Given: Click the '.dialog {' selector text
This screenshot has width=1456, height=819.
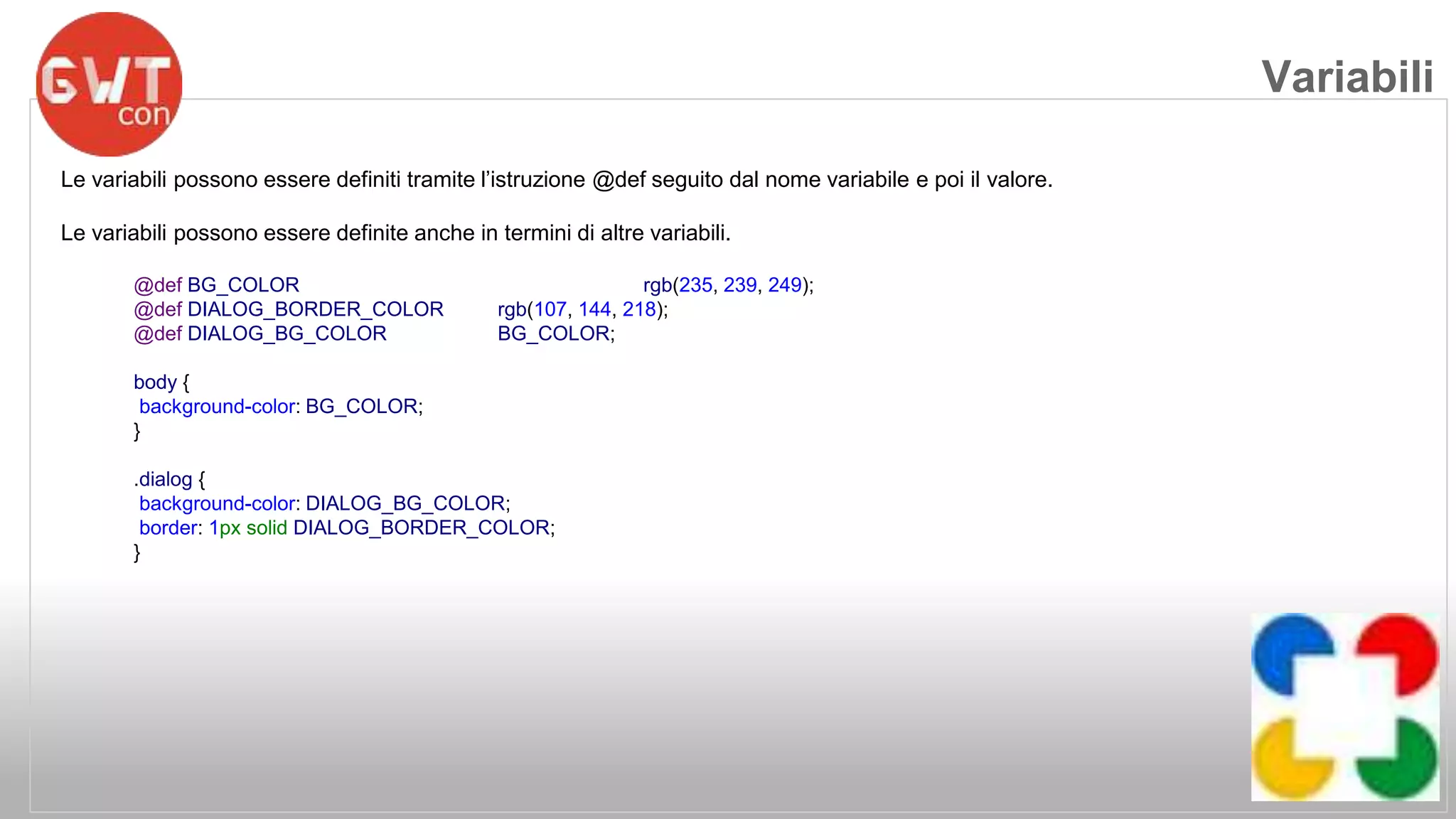Looking at the screenshot, I should coord(169,479).
